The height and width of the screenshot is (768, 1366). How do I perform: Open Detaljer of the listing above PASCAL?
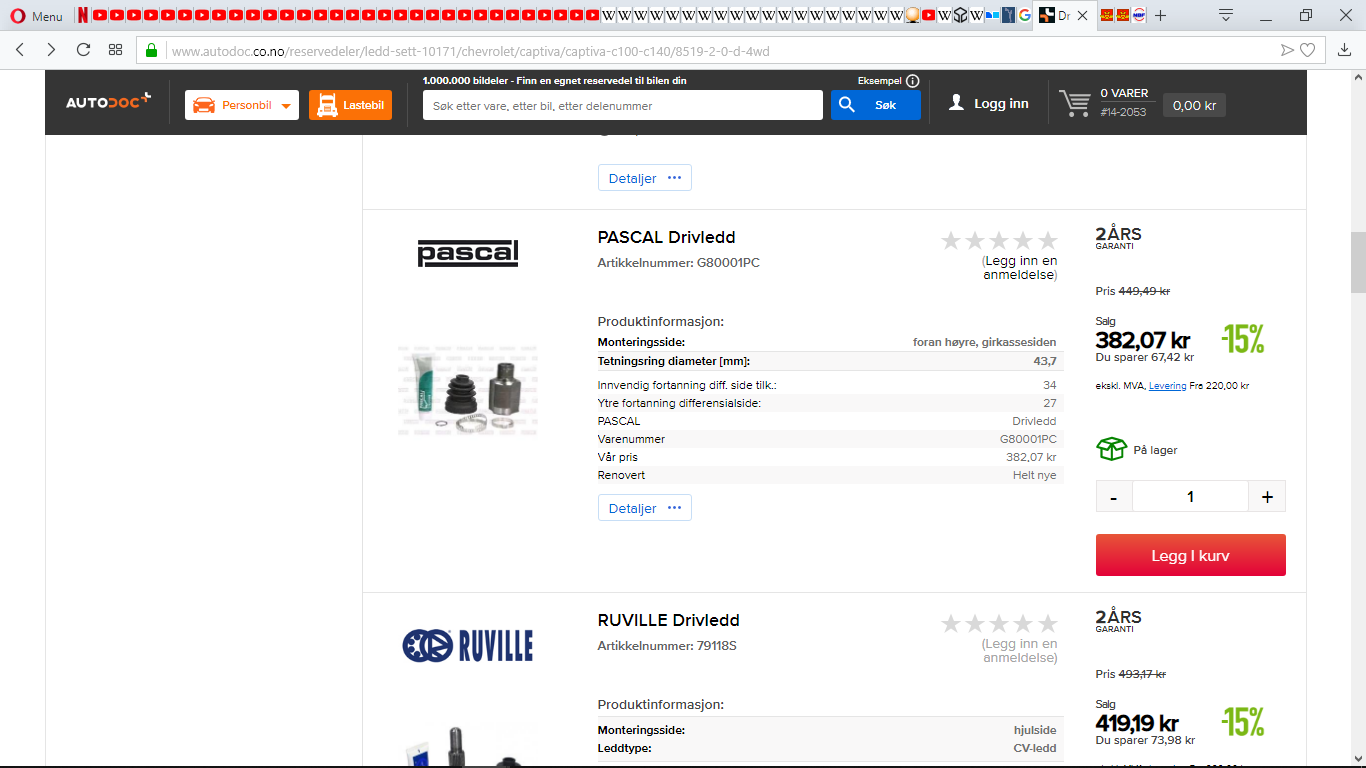[644, 178]
